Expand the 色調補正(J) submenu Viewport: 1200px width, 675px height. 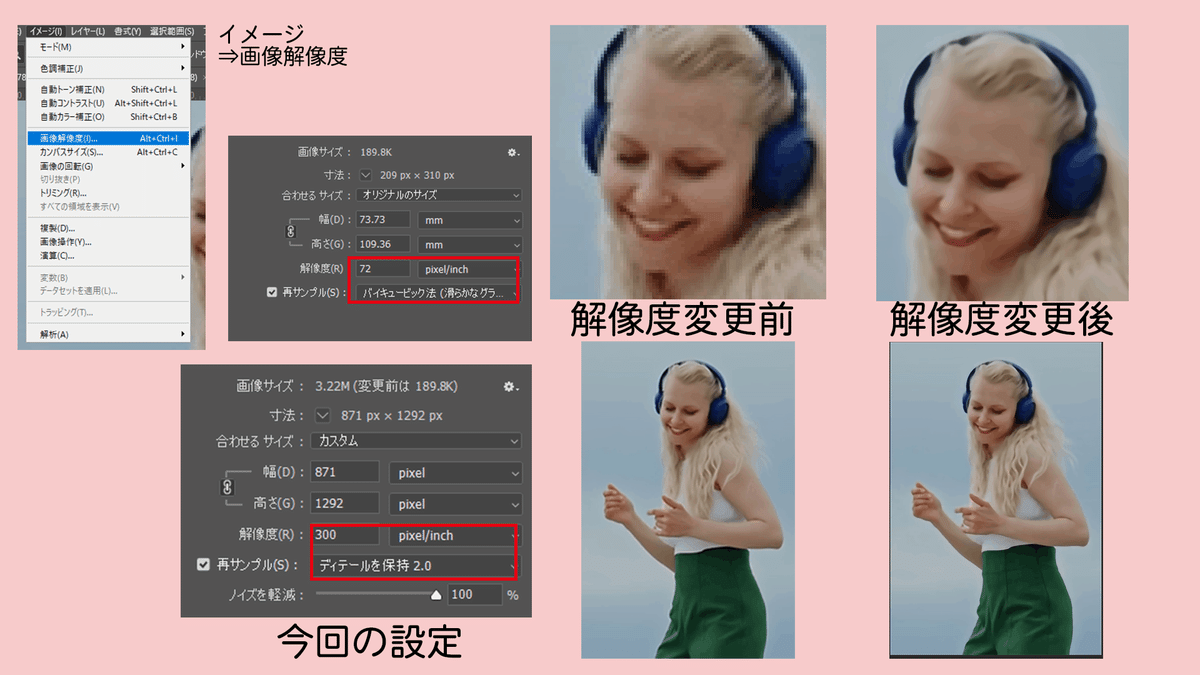(x=108, y=68)
